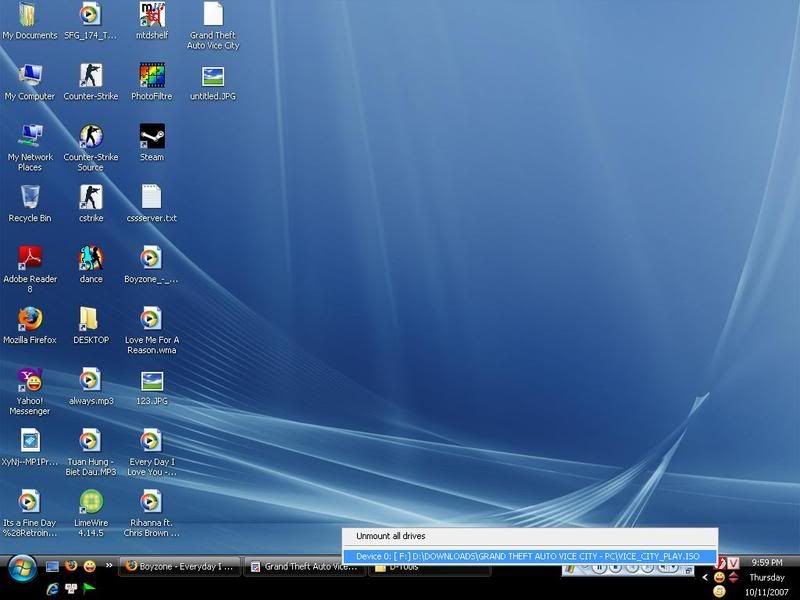Open Yahoo Messenger smiley in Quick Launch
Screen dimensions: 800x600
(90, 566)
